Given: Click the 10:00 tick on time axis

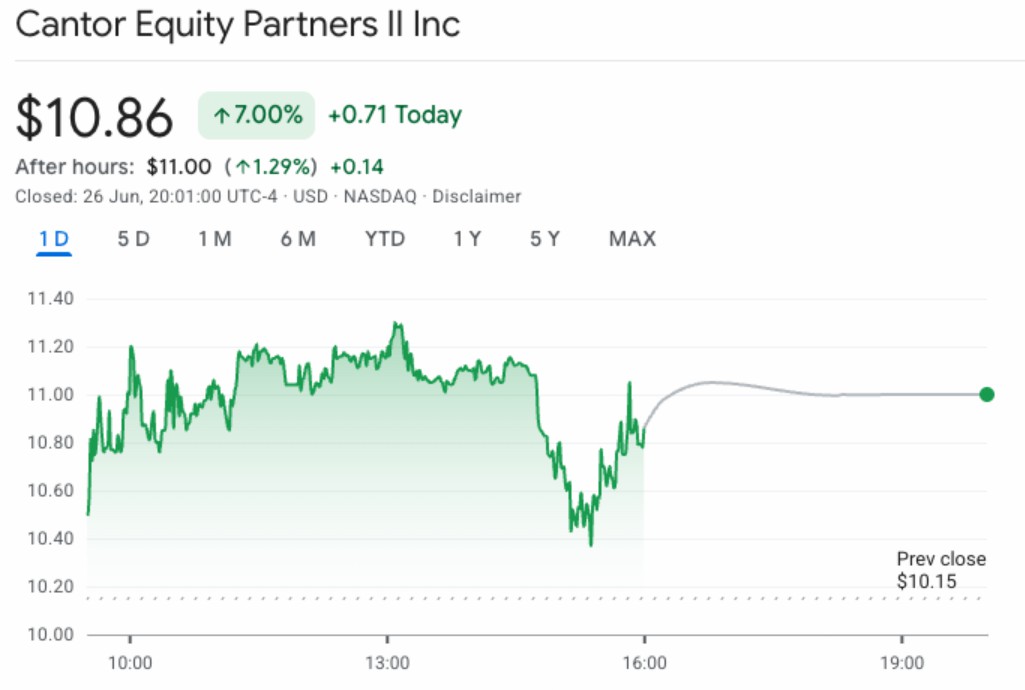Looking at the screenshot, I should point(130,663).
